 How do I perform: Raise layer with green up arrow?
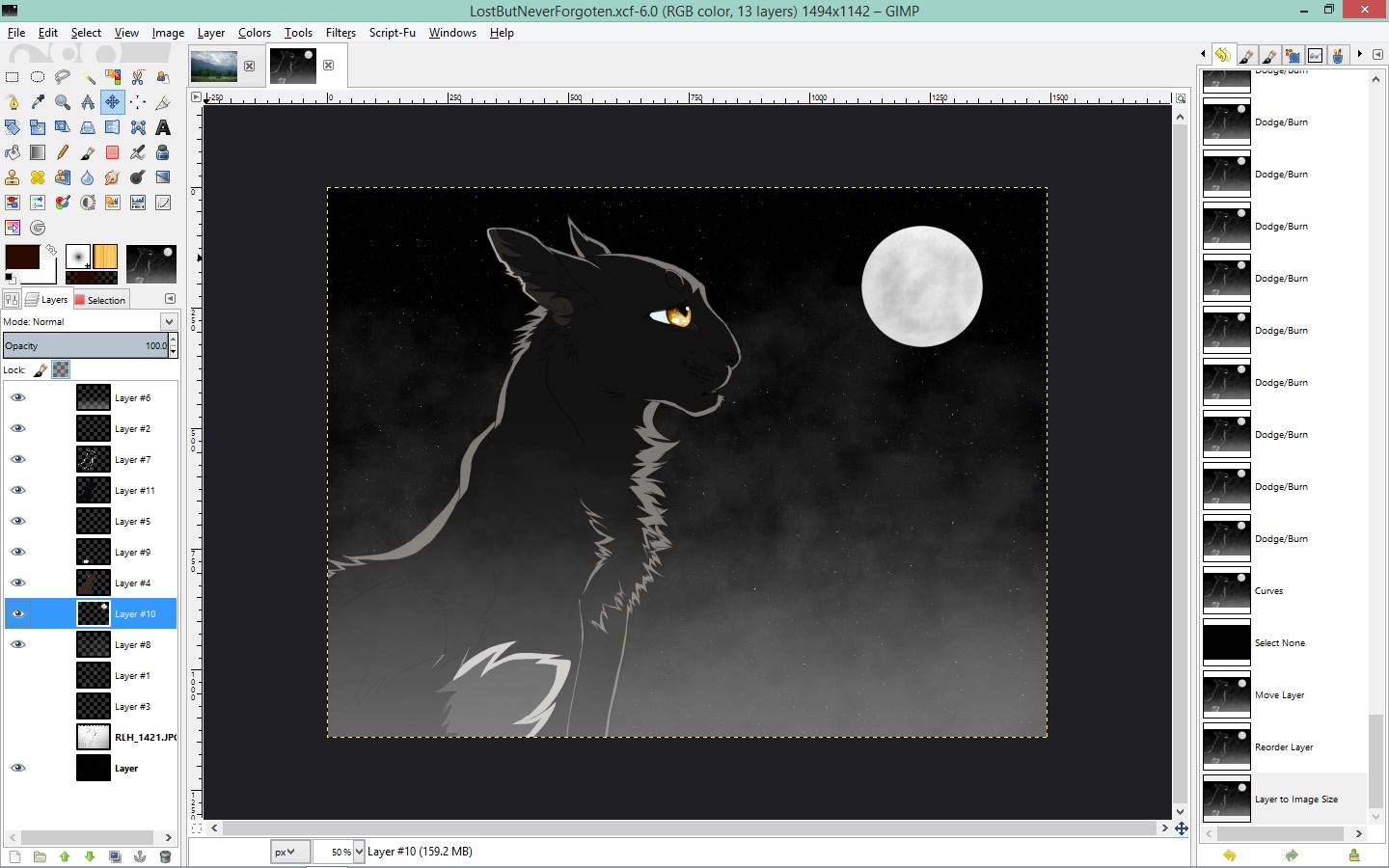coord(65,856)
